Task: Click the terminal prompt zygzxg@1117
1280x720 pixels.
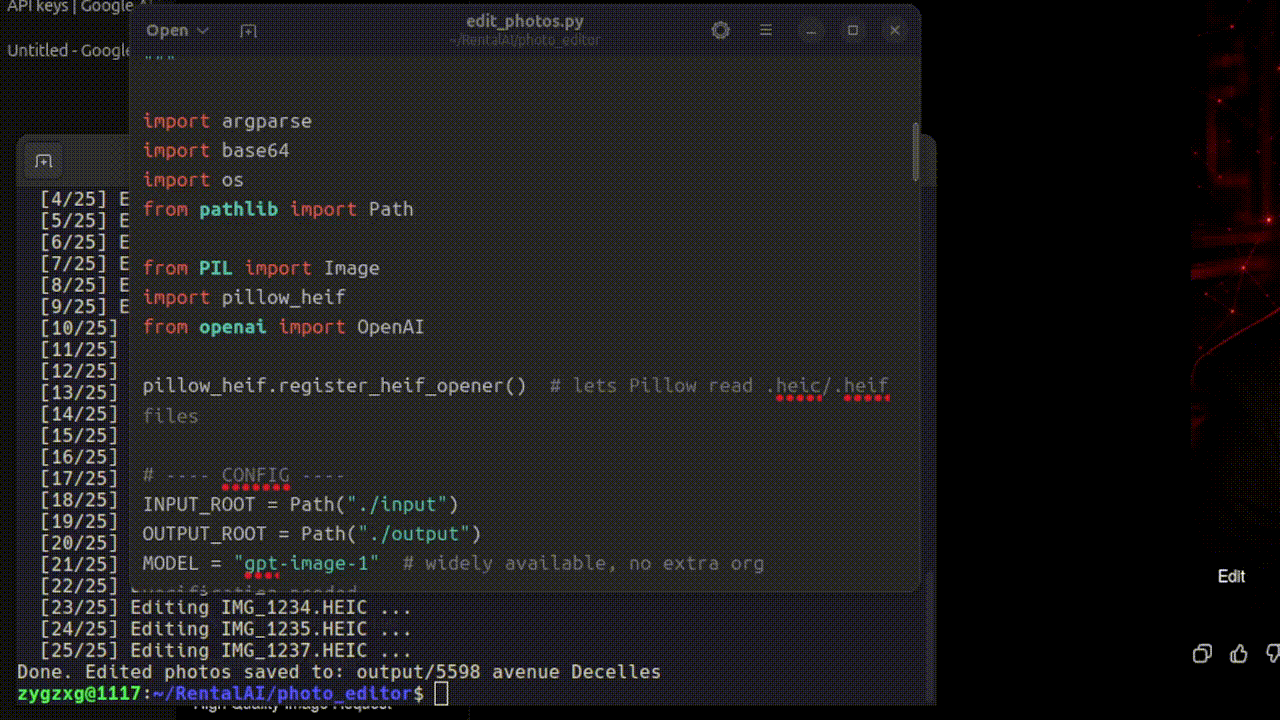Action: pos(79,693)
